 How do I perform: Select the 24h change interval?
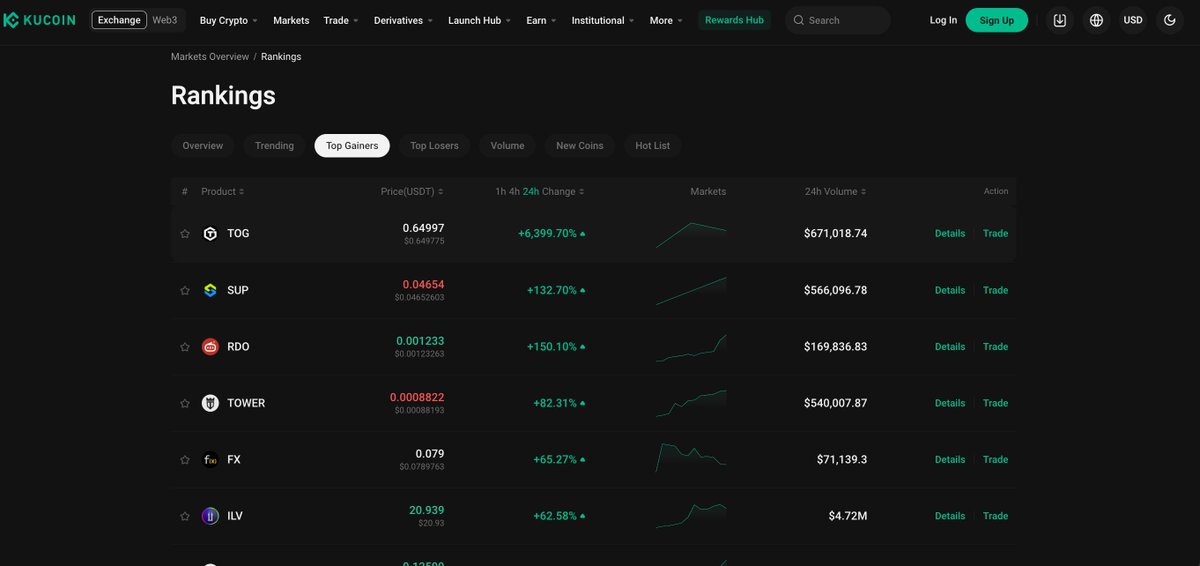pyautogui.click(x=530, y=191)
